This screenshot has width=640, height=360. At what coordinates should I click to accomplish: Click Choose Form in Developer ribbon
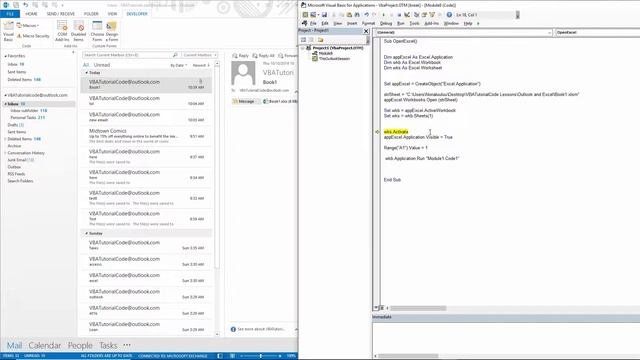click(97, 32)
